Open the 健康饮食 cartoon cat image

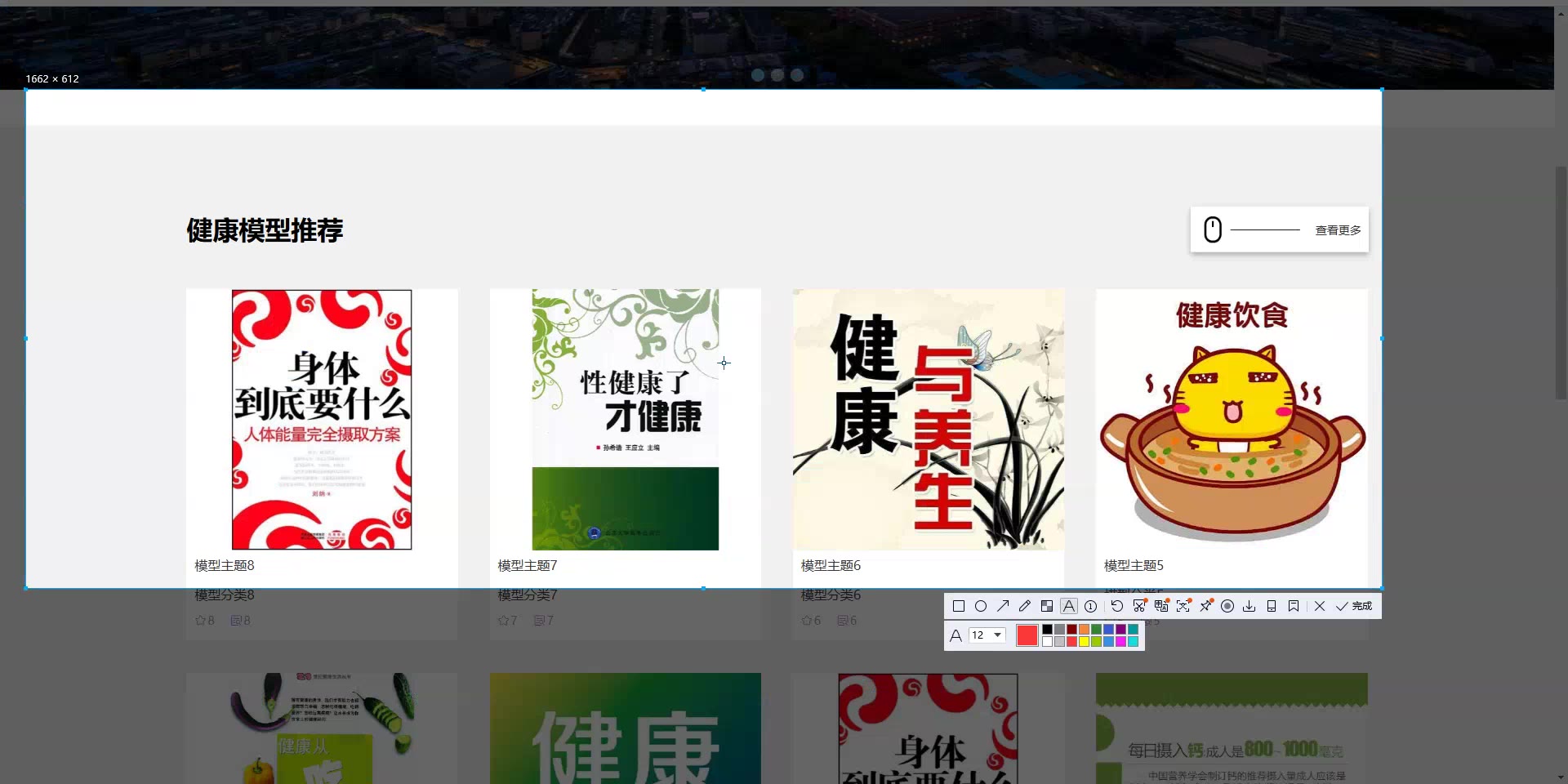pos(1232,420)
